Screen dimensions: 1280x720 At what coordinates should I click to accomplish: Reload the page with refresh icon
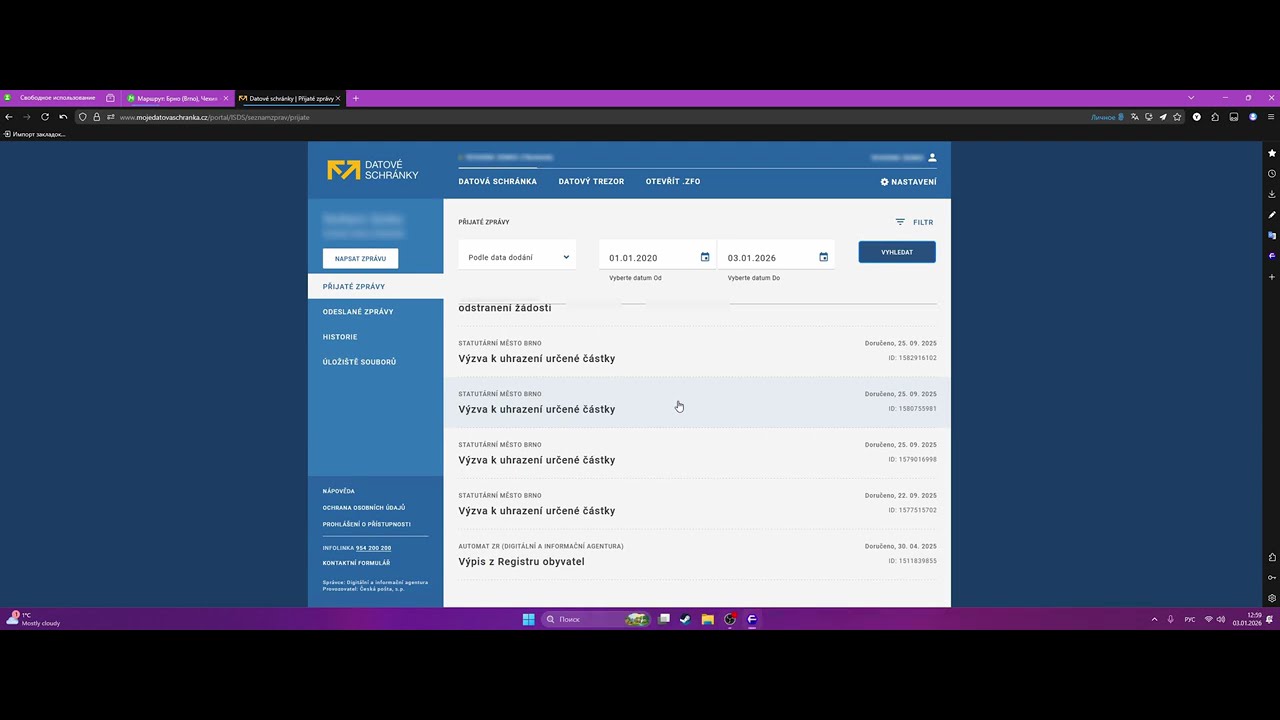point(45,117)
